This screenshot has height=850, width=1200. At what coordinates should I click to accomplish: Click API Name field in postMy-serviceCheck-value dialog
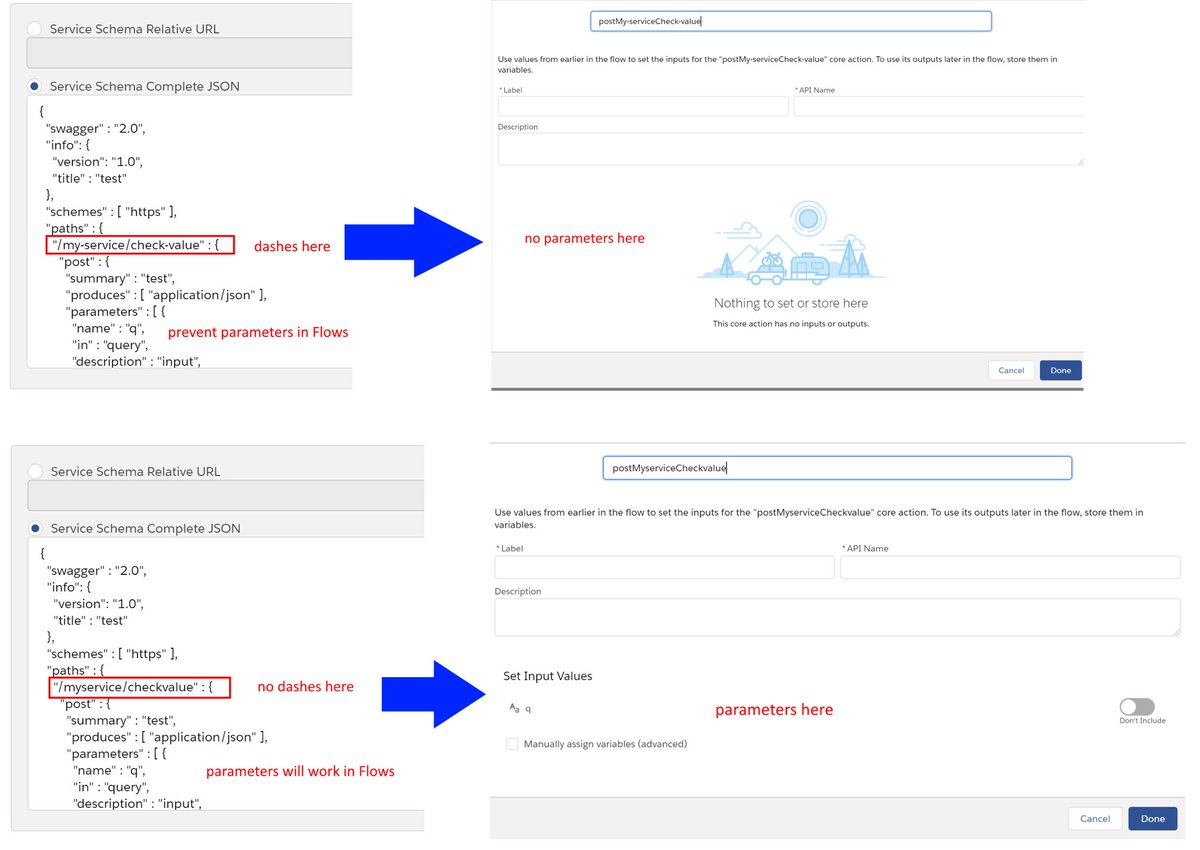[x=938, y=106]
